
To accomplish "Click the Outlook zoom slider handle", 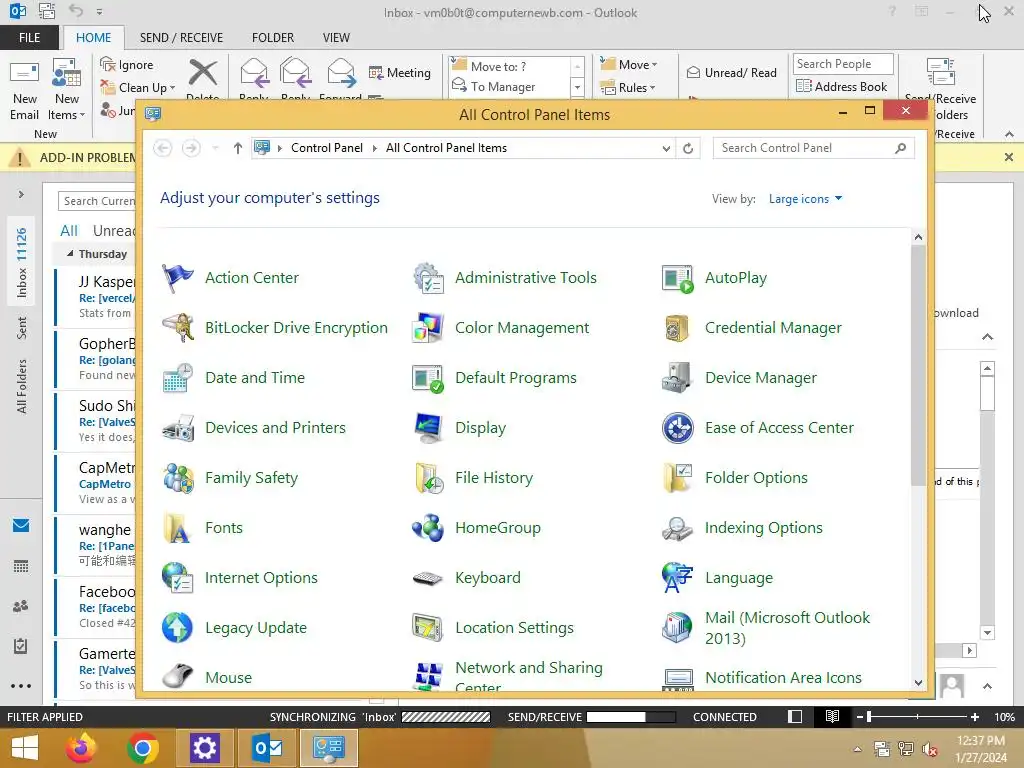I will 869,717.
